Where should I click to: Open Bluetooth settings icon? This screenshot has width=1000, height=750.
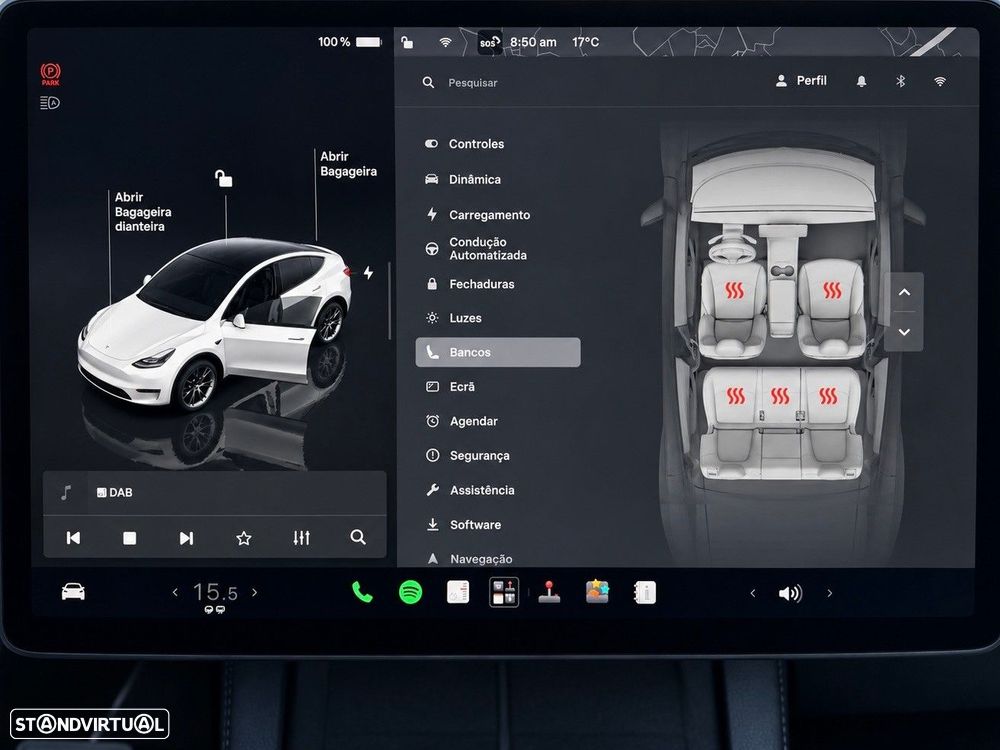pos(901,82)
